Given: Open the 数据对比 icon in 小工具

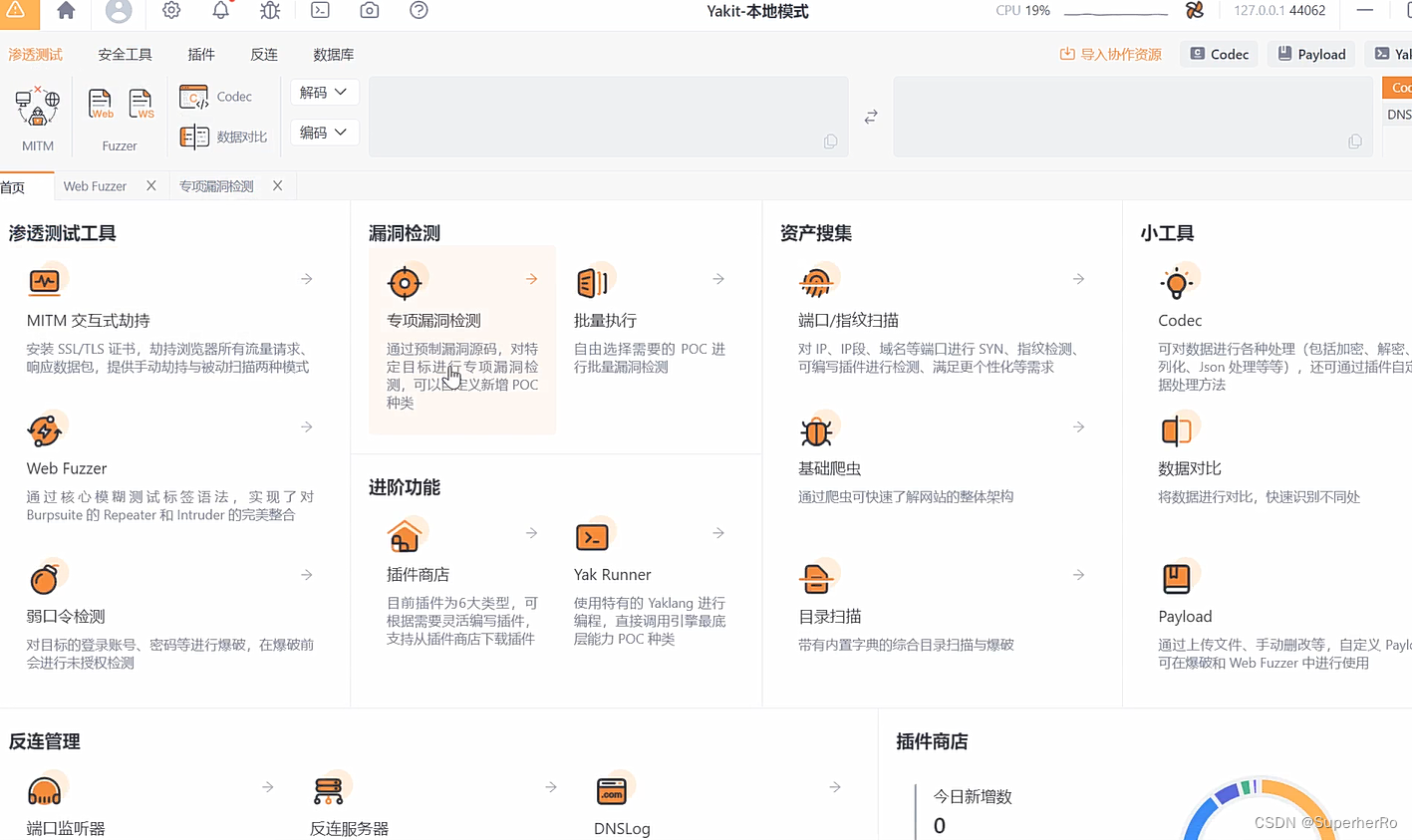Looking at the screenshot, I should point(1177,430).
